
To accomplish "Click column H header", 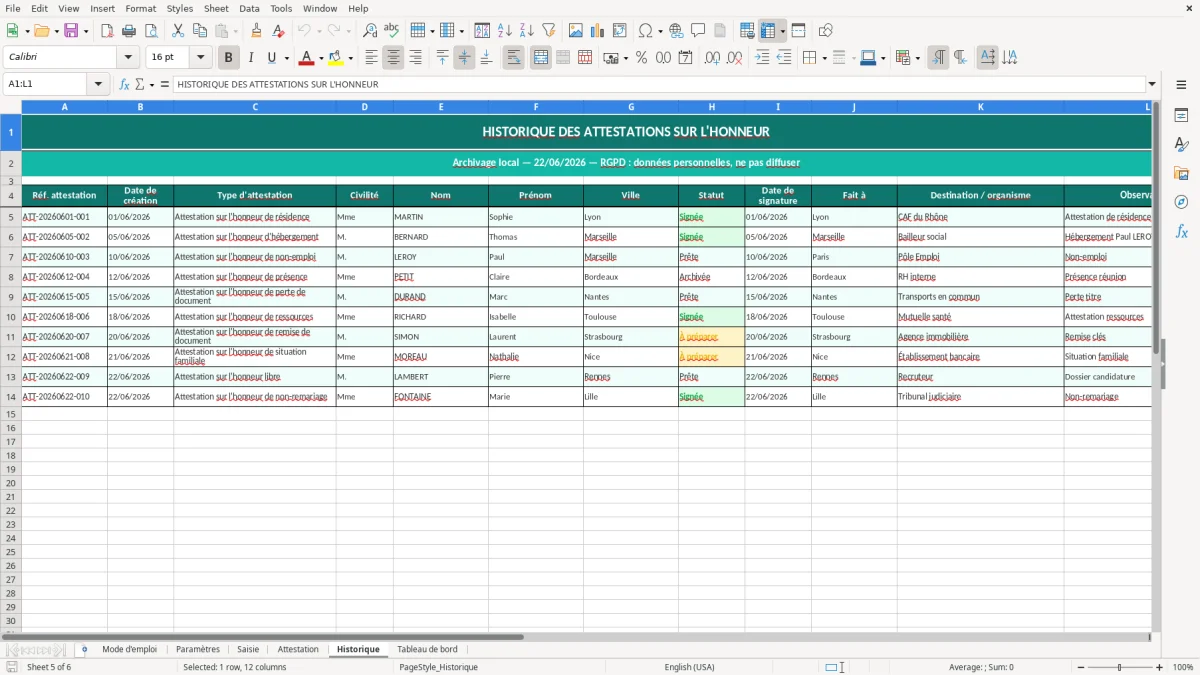I will click(x=711, y=107).
